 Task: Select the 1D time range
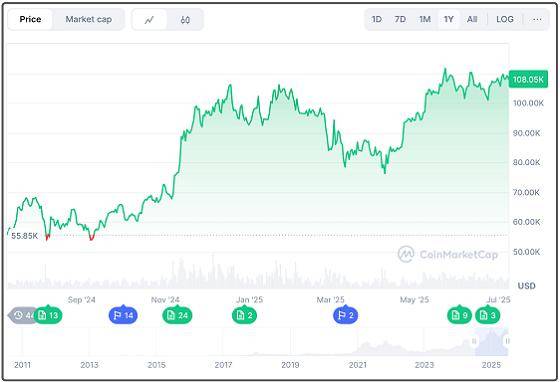point(376,19)
